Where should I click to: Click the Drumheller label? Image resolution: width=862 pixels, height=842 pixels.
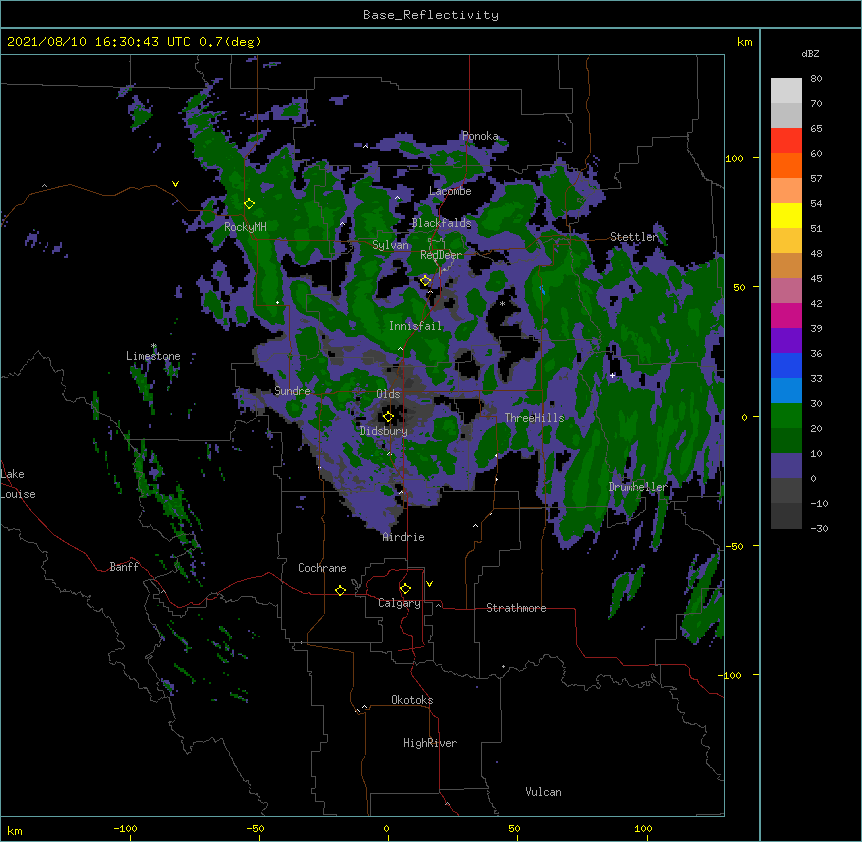(x=638, y=487)
